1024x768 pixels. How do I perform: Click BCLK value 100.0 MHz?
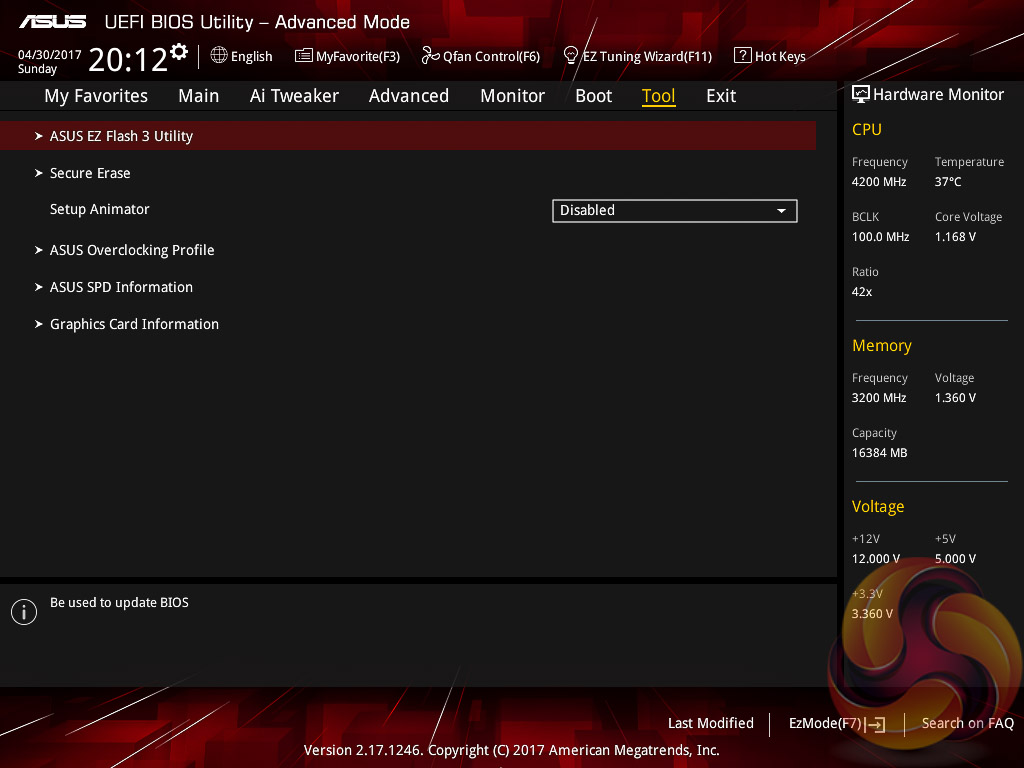880,236
